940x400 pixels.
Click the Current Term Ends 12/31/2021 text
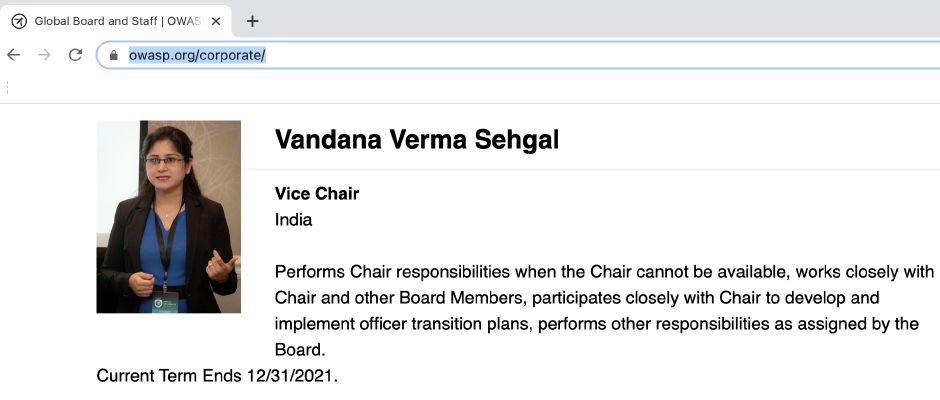(216, 377)
